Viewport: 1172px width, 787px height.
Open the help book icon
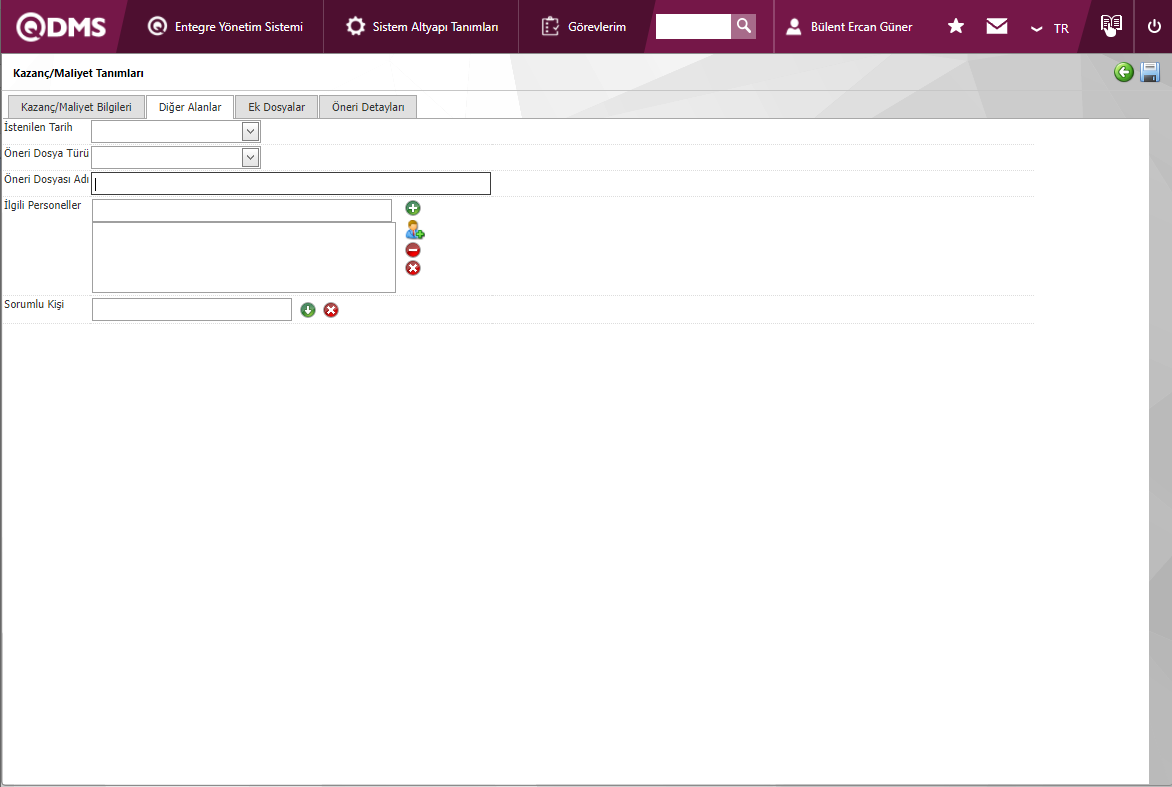tap(1111, 25)
